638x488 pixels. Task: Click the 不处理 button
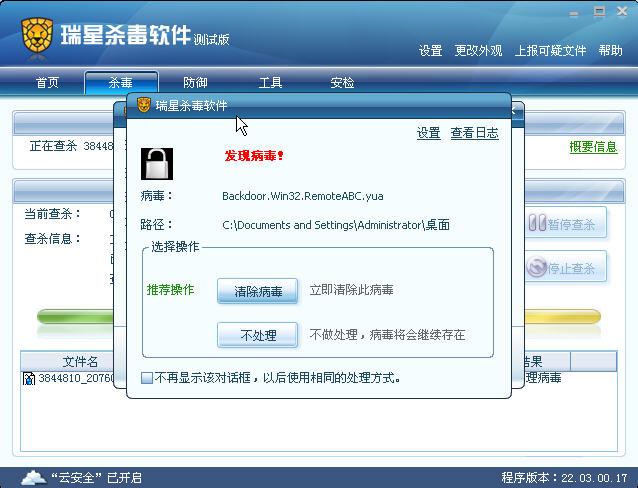point(258,335)
